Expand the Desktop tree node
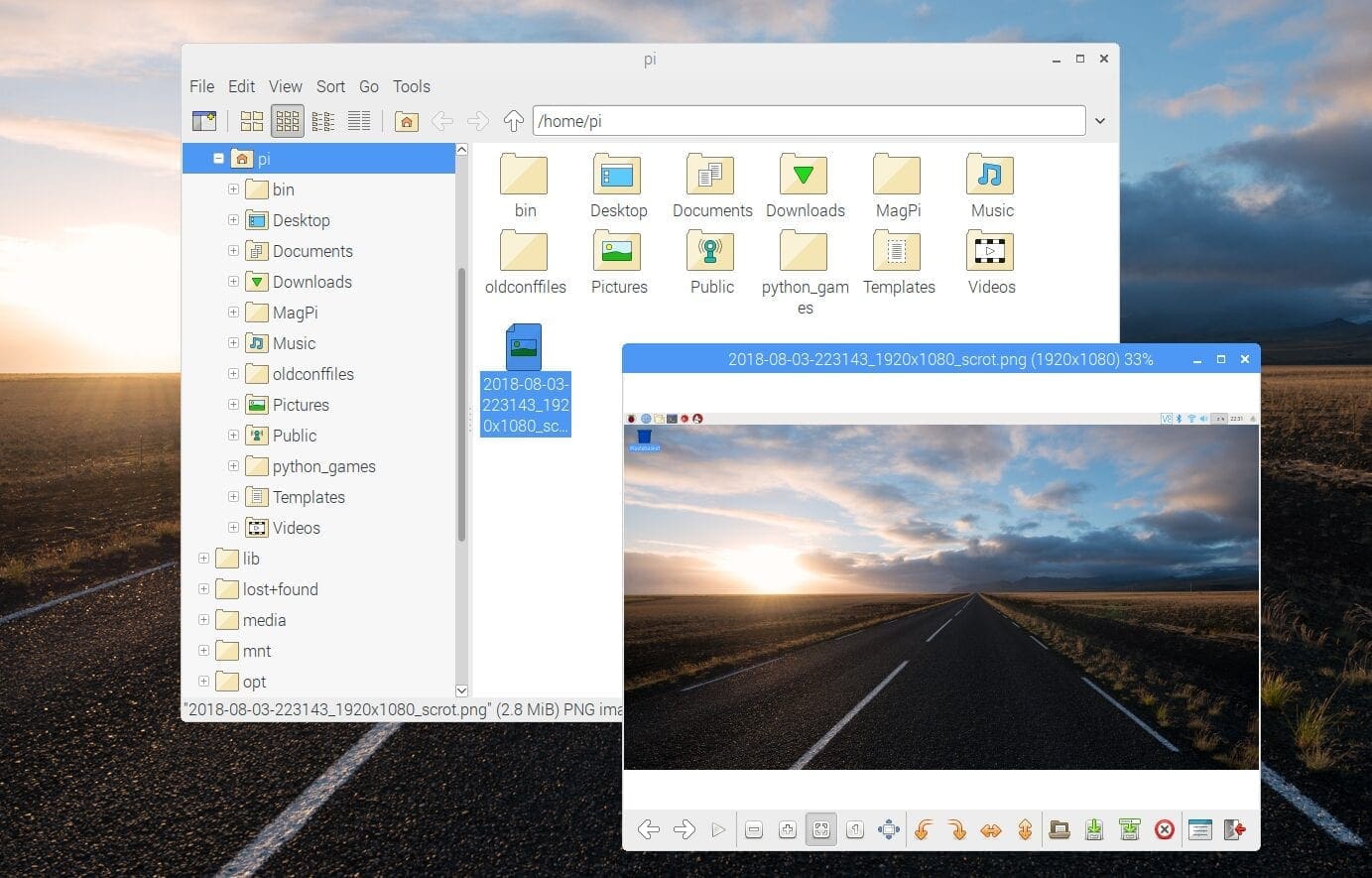1372x878 pixels. 233,220
